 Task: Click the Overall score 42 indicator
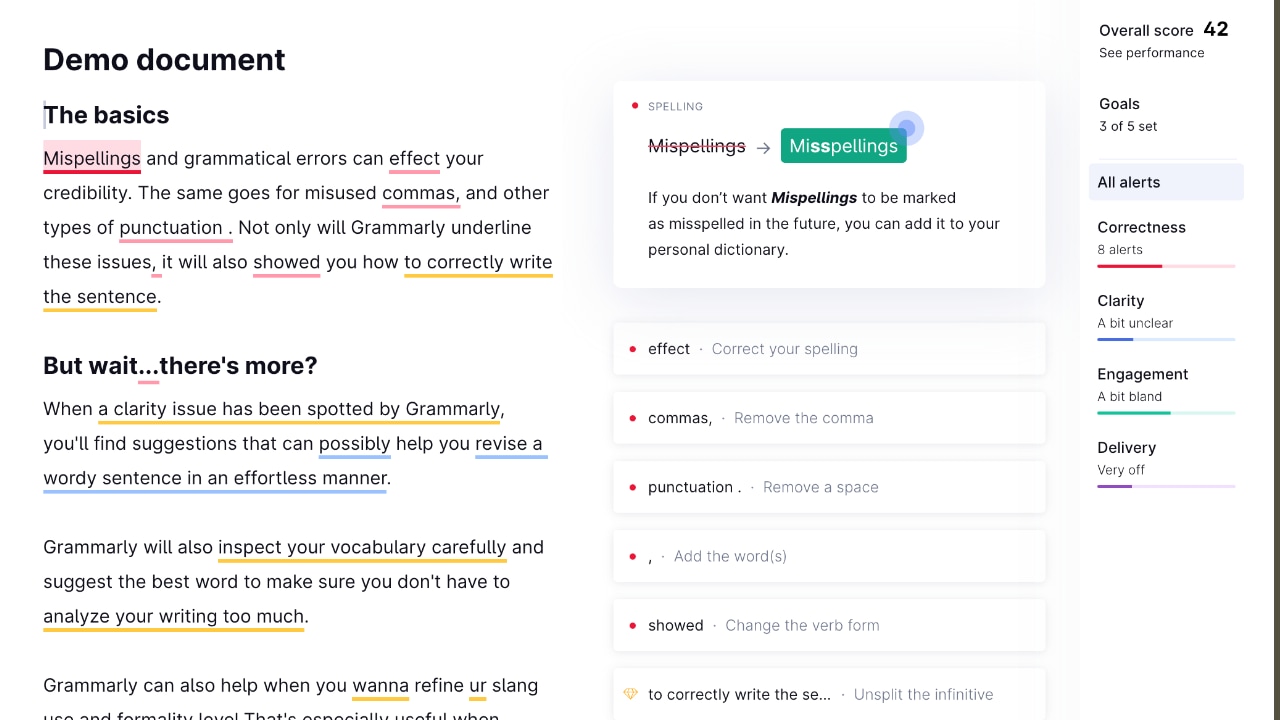(1164, 30)
